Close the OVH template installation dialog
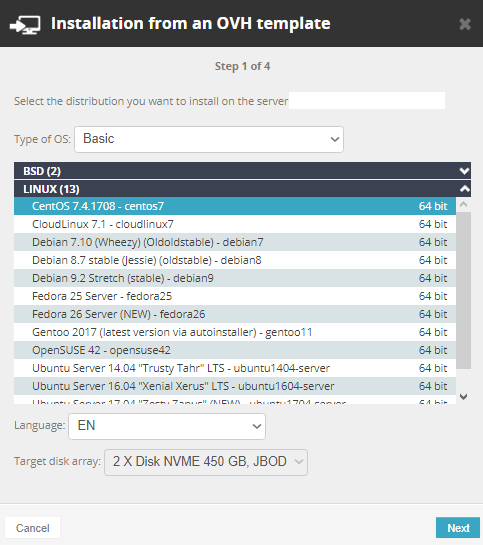483x545 pixels. click(x=465, y=24)
